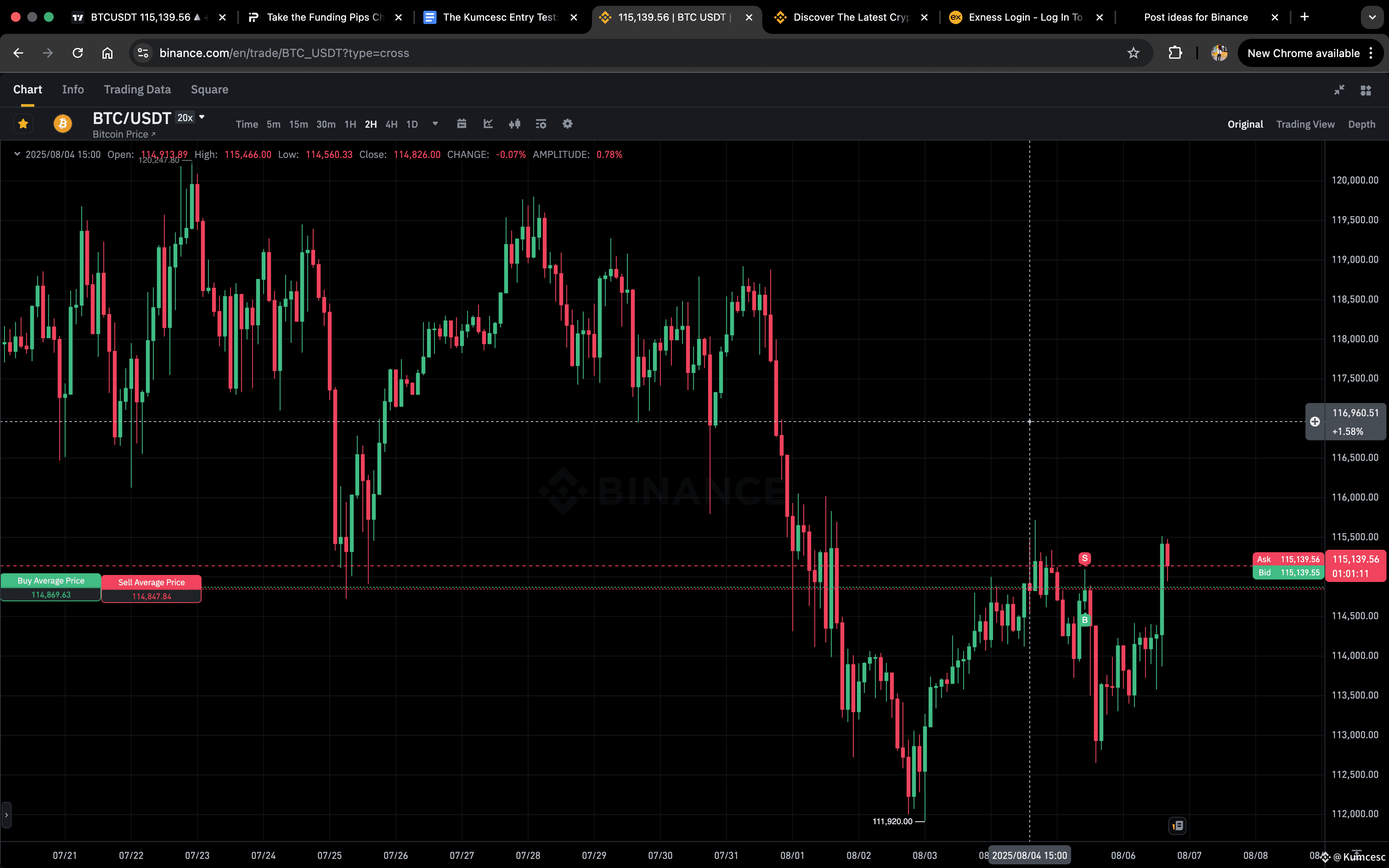The width and height of the screenshot is (1389, 868).
Task: Go forward in browser history
Action: click(48, 53)
